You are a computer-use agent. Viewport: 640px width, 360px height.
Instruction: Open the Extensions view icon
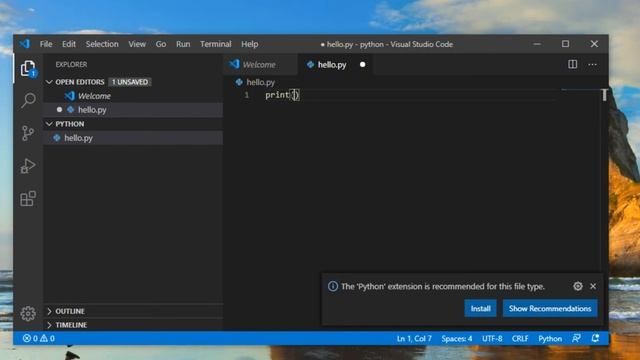click(28, 198)
